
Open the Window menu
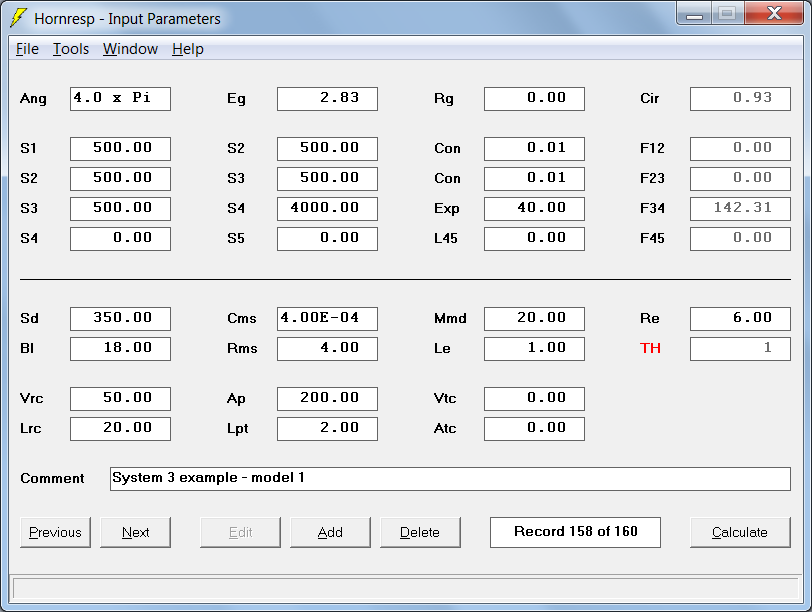click(x=130, y=49)
